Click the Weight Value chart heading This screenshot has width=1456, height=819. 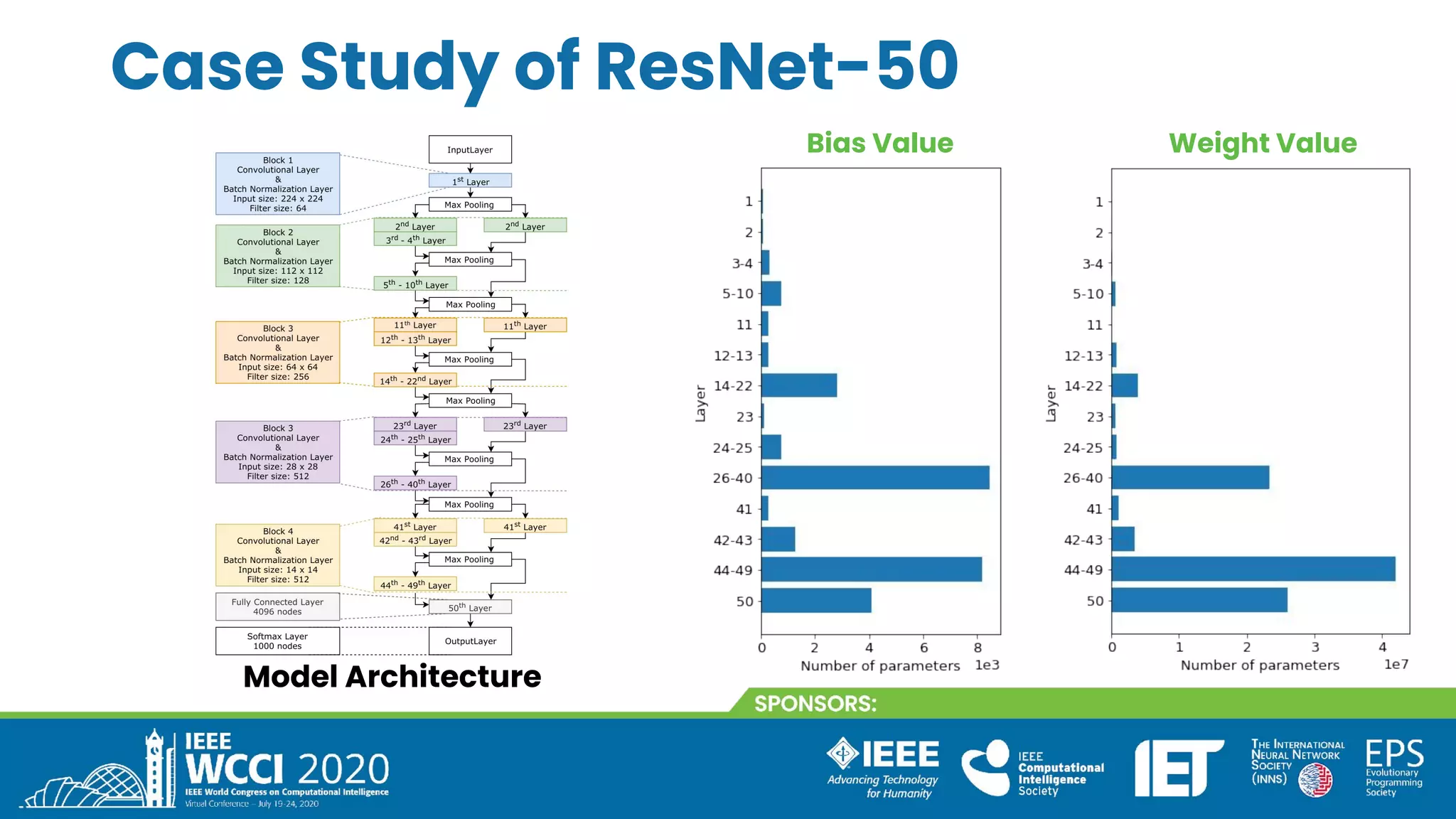pyautogui.click(x=1263, y=143)
